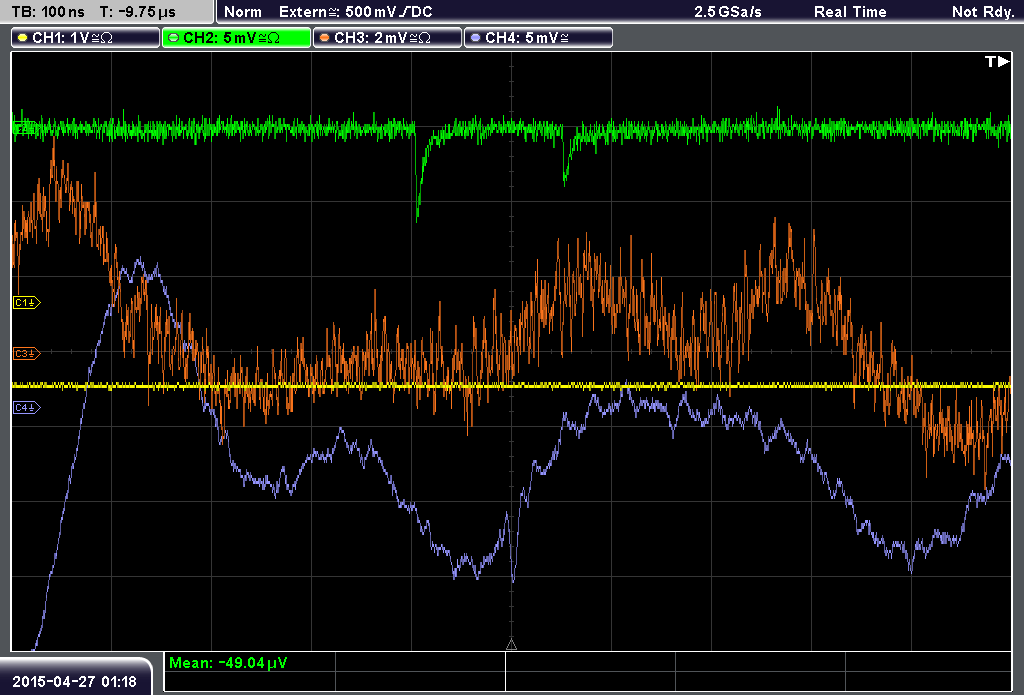
Task: Select the CH4 5mV channel button
Action: (x=538, y=38)
